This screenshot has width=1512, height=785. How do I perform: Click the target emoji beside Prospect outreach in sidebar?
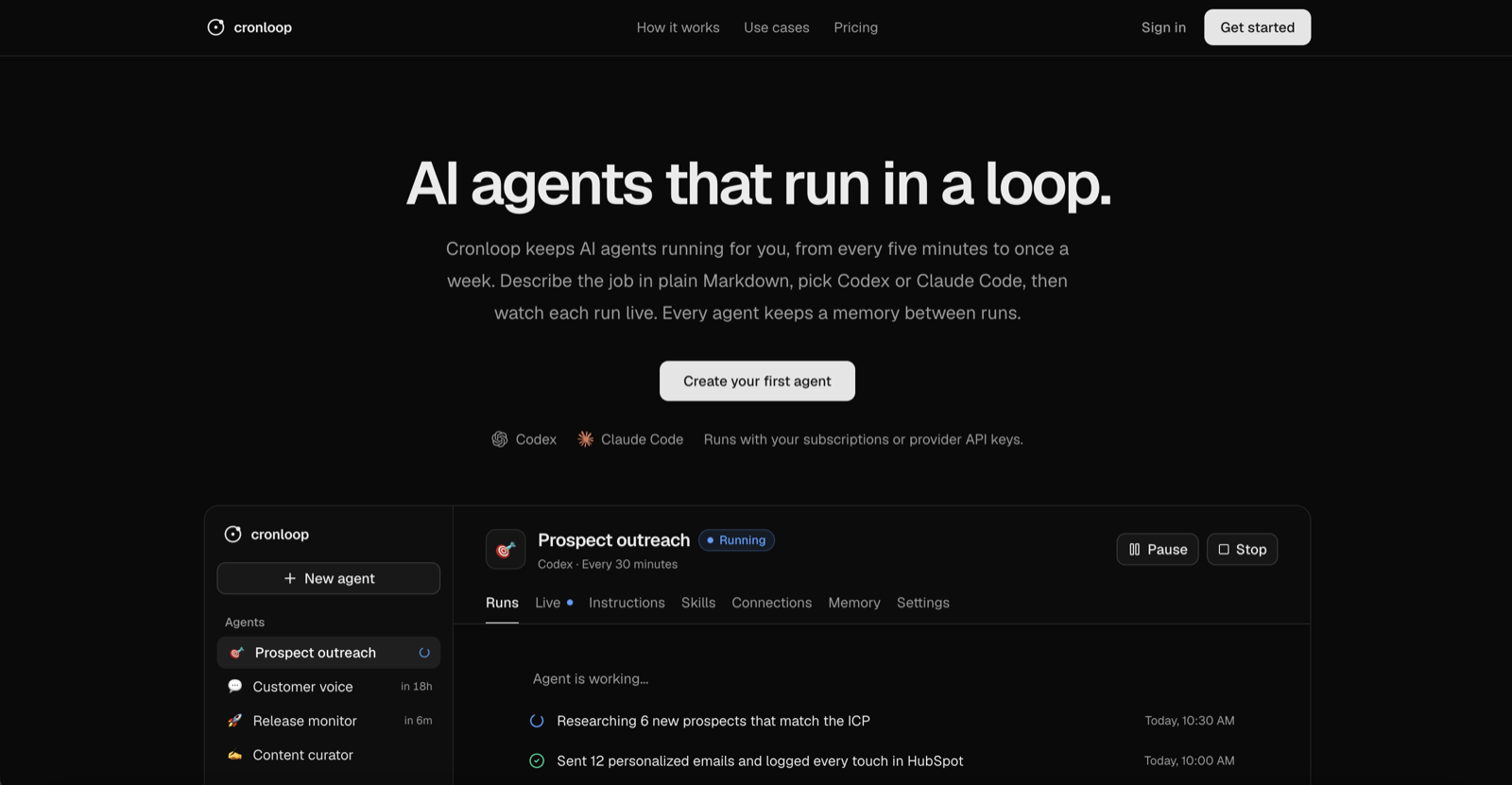click(x=237, y=653)
